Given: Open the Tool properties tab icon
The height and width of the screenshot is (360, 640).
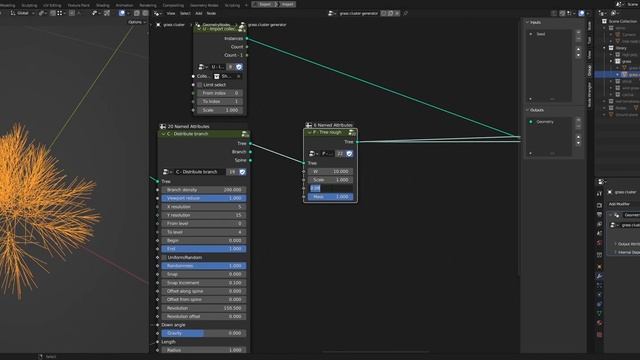Looking at the screenshot, I should (x=599, y=193).
